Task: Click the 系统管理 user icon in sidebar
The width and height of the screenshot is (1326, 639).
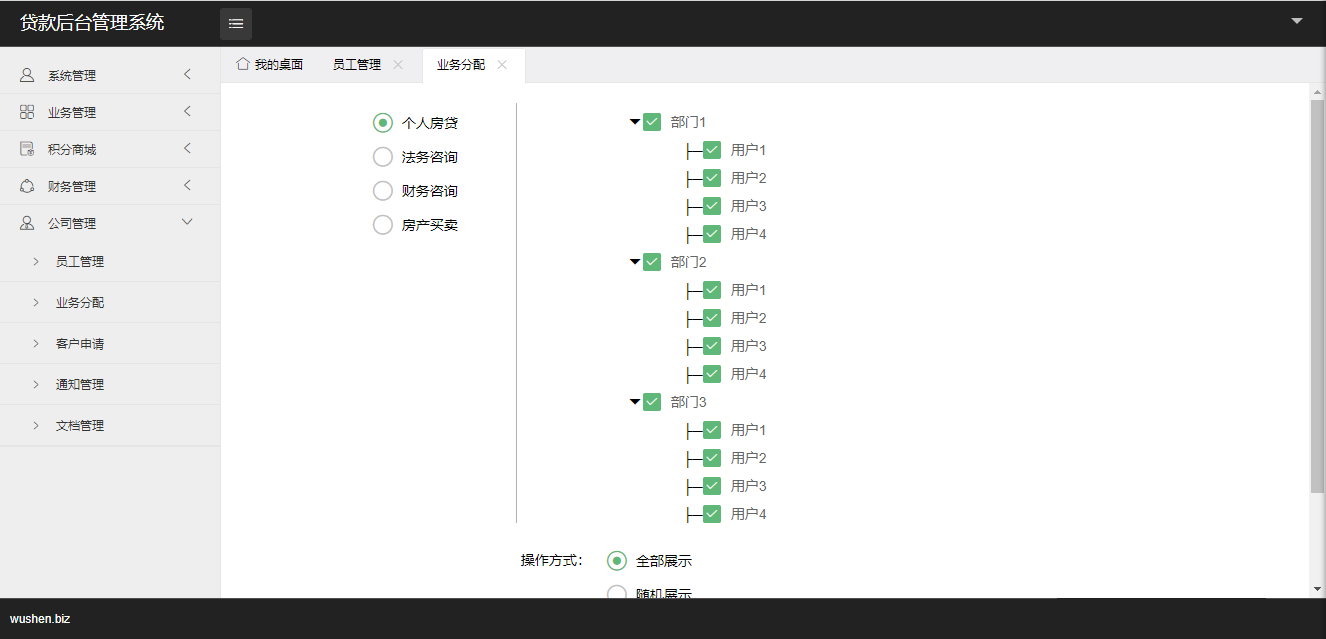Action: tap(27, 75)
